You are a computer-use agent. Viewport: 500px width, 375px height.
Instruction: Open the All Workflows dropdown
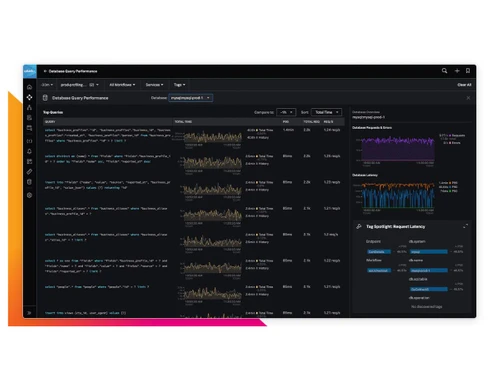coord(122,85)
